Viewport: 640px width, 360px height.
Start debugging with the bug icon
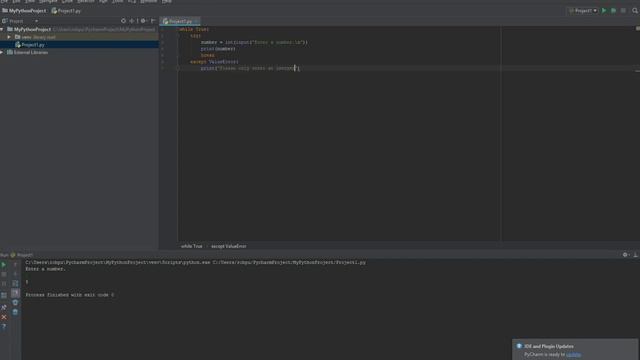pos(613,11)
